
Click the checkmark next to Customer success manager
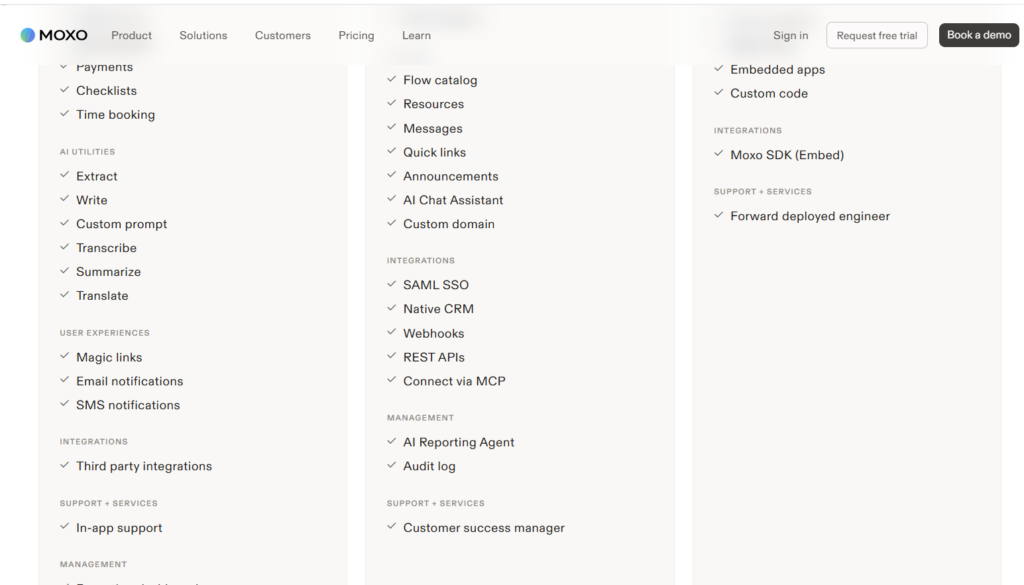coord(392,527)
